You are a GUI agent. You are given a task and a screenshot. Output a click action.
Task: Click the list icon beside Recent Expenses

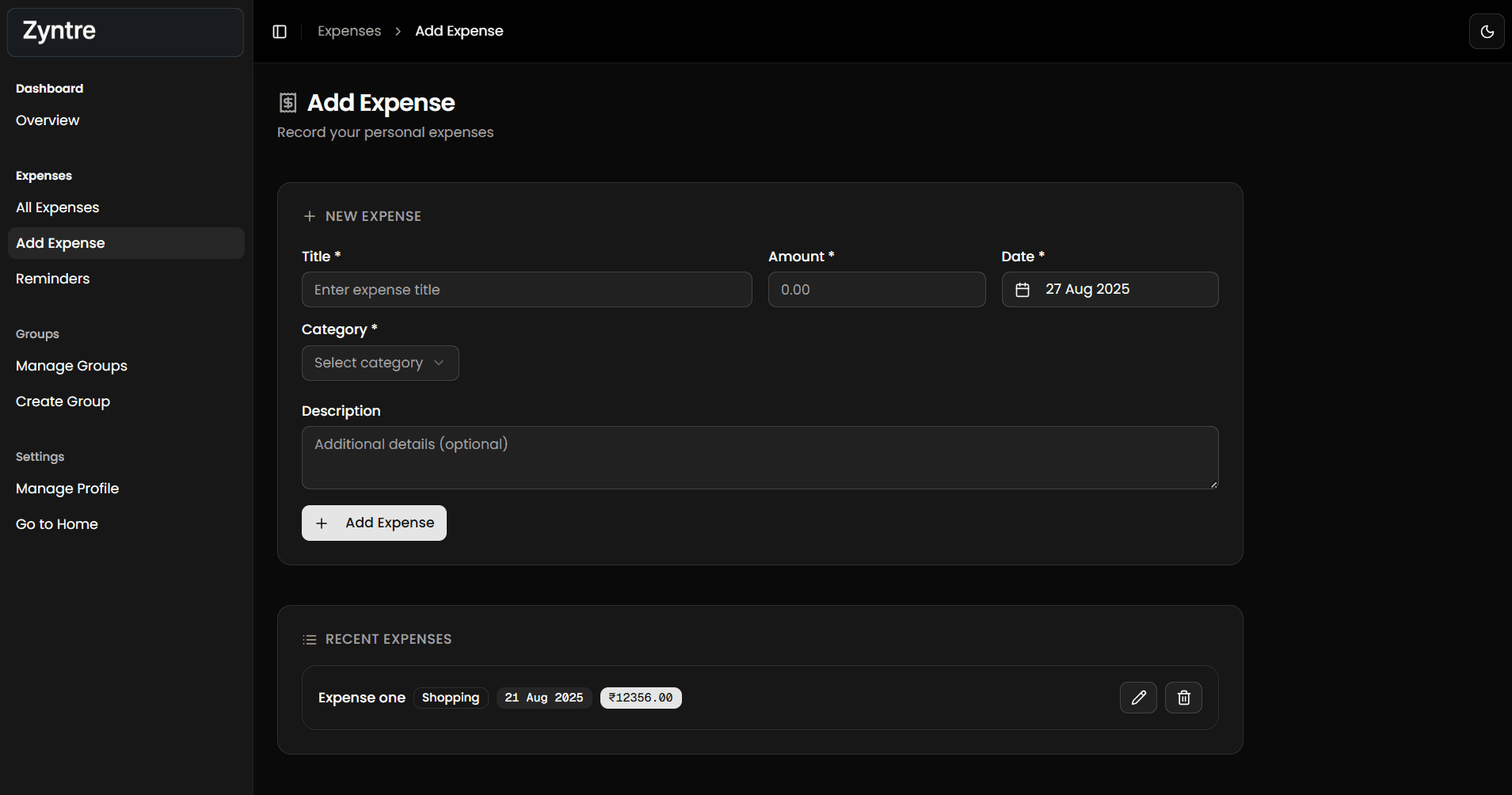310,640
